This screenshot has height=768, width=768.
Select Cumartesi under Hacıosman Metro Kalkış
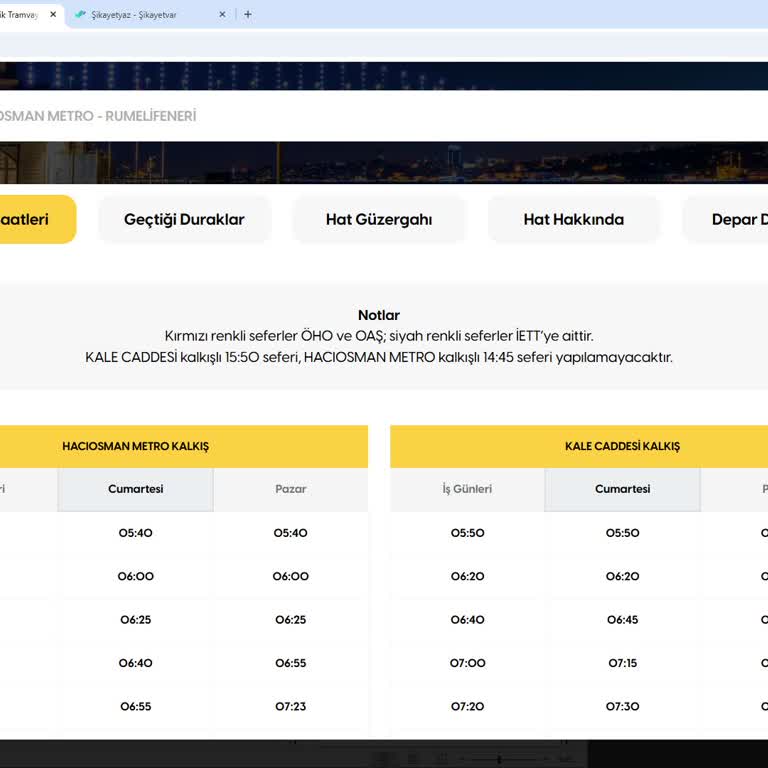tap(136, 489)
